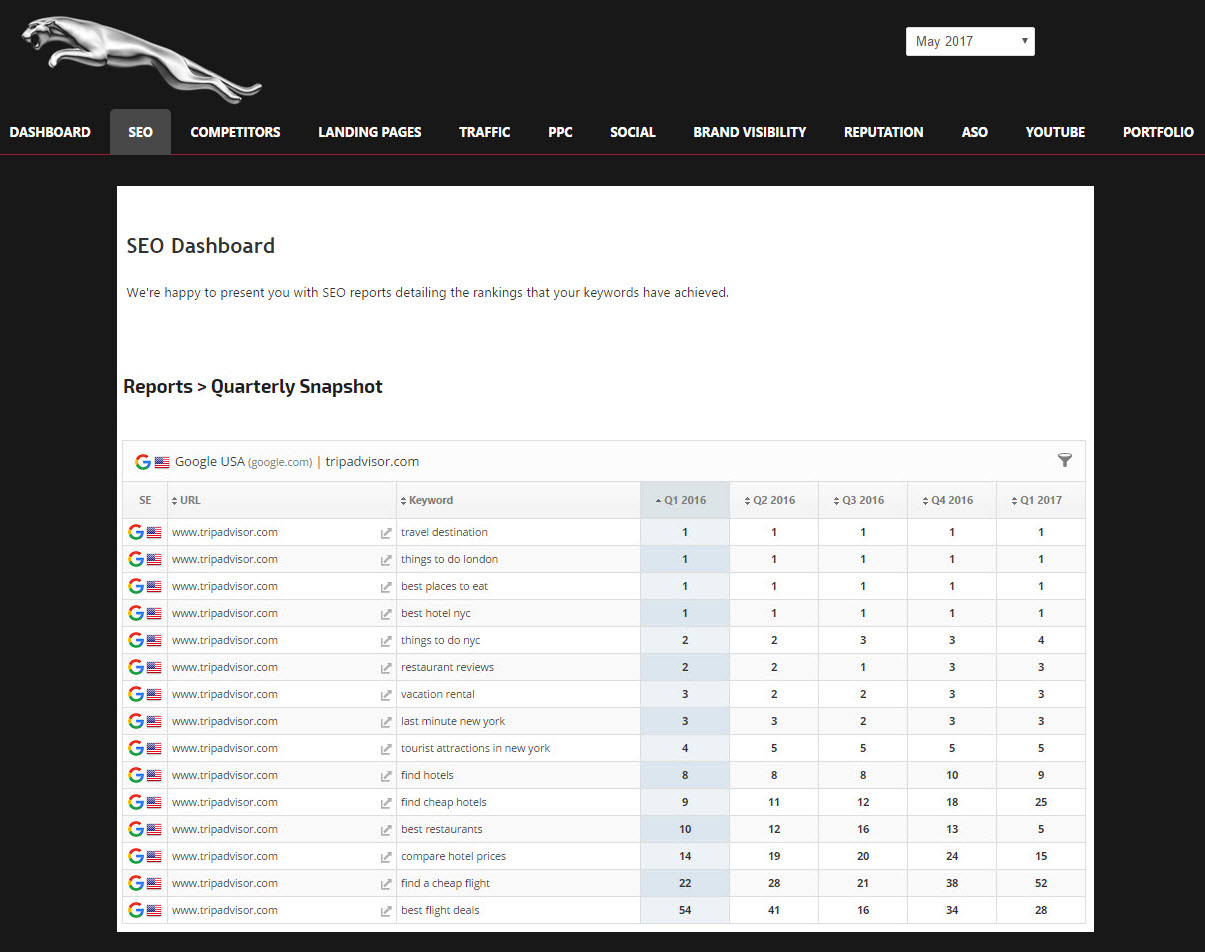1205x952 pixels.
Task: Sort table by URL column header
Action: (190, 500)
